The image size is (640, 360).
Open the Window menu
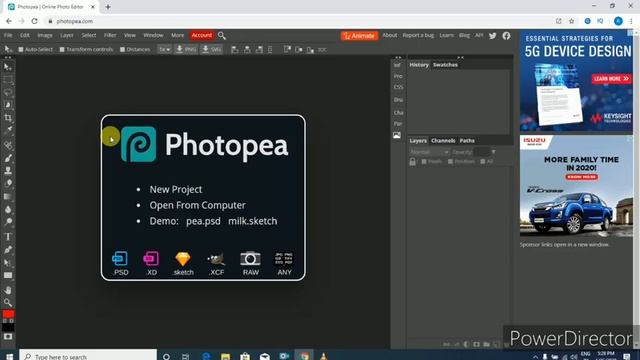point(153,36)
